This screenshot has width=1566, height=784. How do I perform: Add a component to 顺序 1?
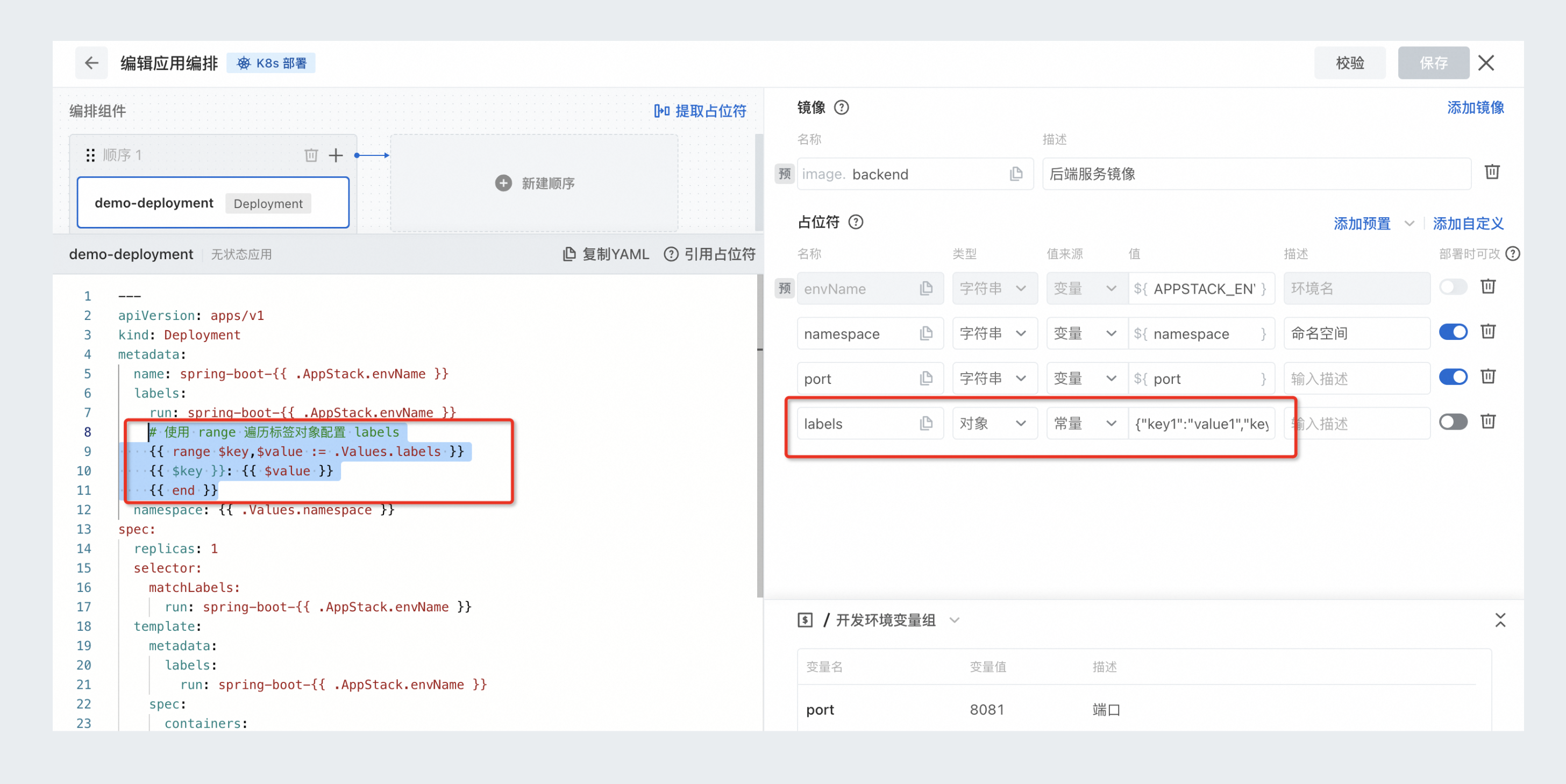point(336,155)
